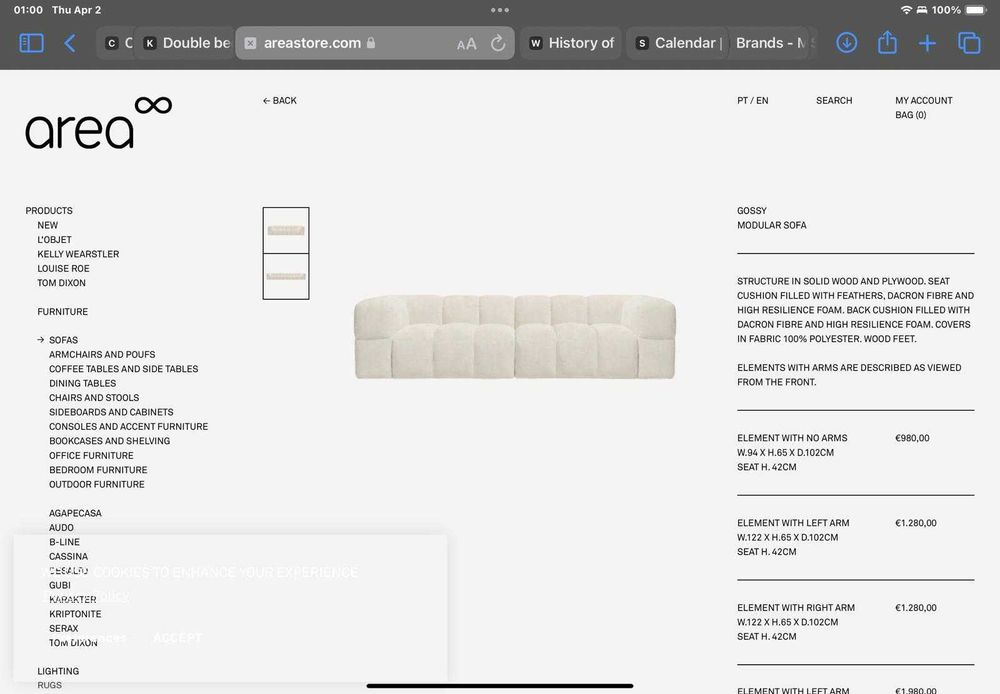Image resolution: width=1000 pixels, height=694 pixels.
Task: Click the area infinity logo
Action: (x=98, y=123)
